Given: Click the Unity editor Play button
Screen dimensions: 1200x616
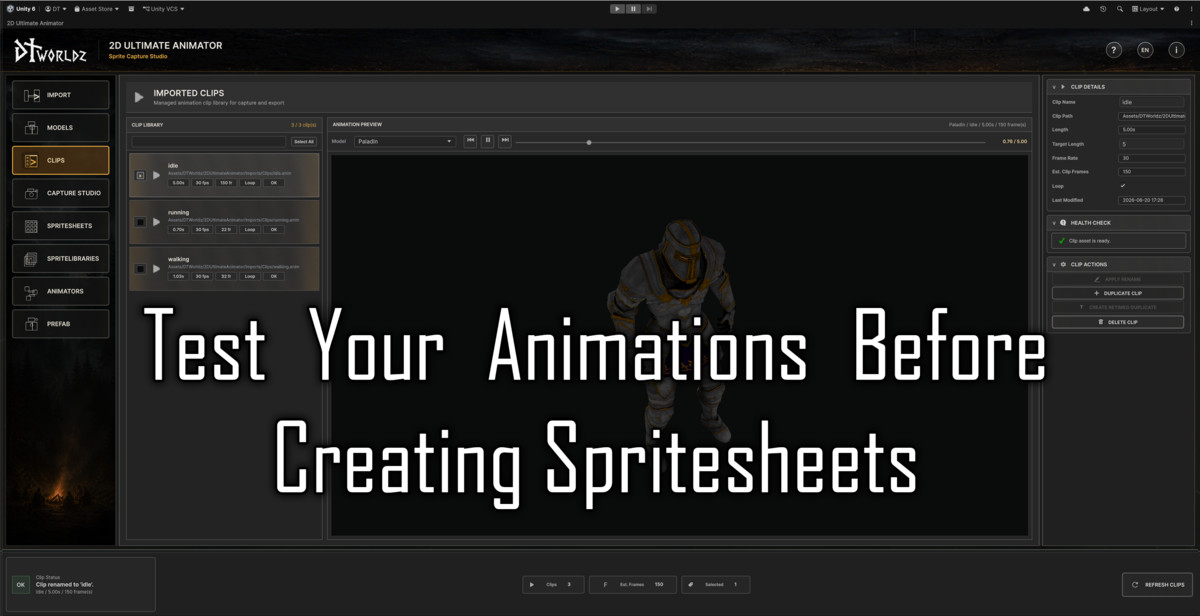Looking at the screenshot, I should tap(617, 9).
